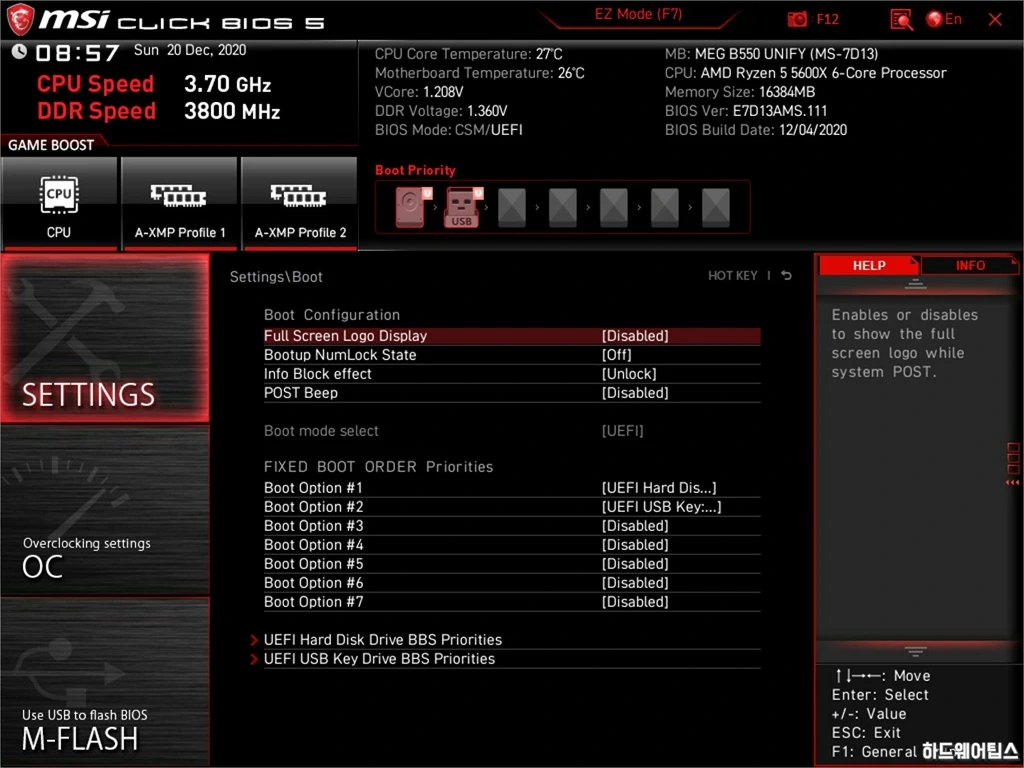Click the CPU Core Temperature reading
Viewport: 1024px width, 768px height.
468,54
